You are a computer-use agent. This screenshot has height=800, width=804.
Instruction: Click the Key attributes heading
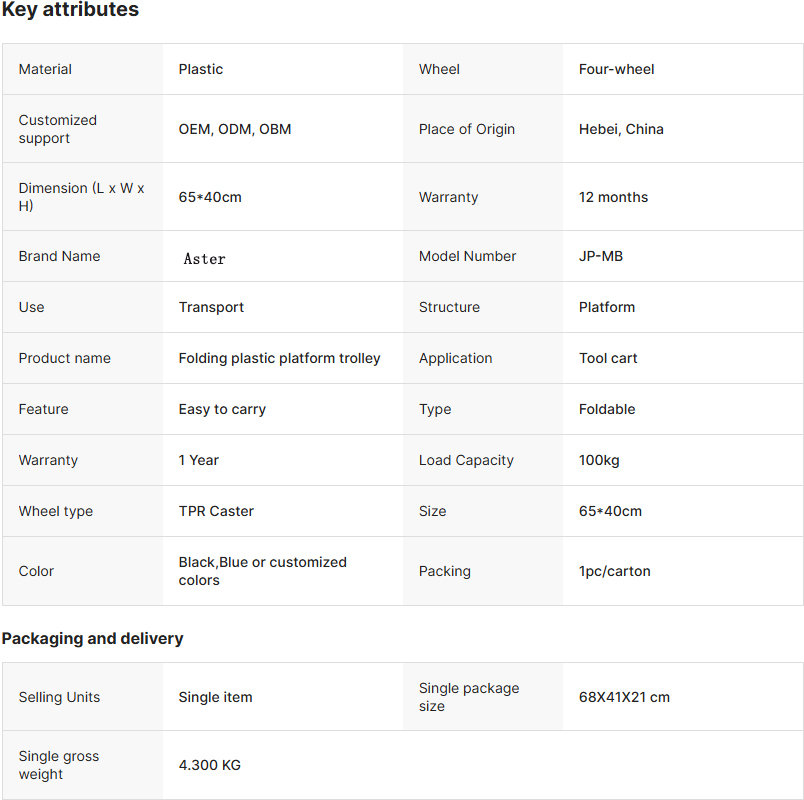[70, 9]
